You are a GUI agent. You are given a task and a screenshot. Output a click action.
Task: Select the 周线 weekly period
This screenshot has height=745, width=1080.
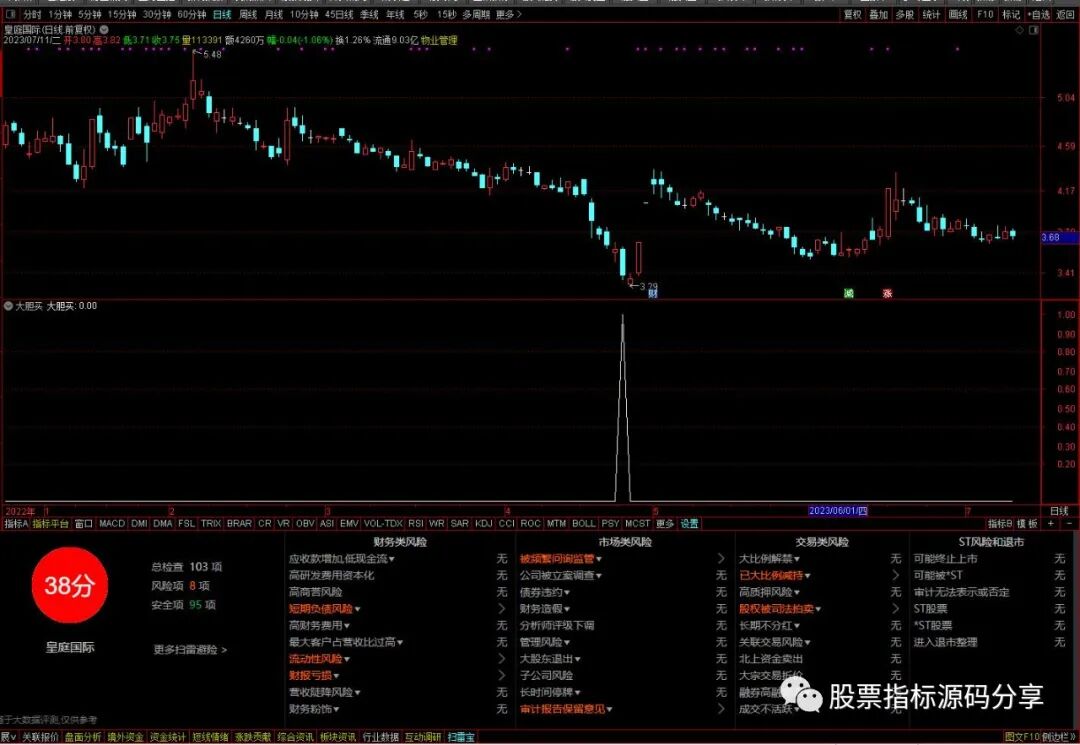(248, 14)
